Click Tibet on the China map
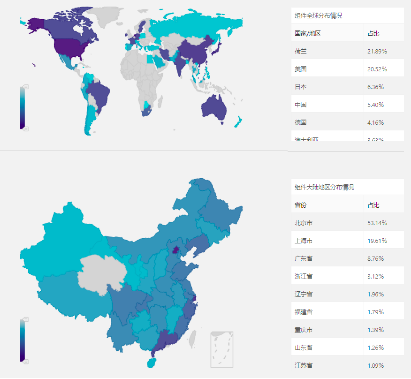411x379 pixels. pyautogui.click(x=72, y=297)
